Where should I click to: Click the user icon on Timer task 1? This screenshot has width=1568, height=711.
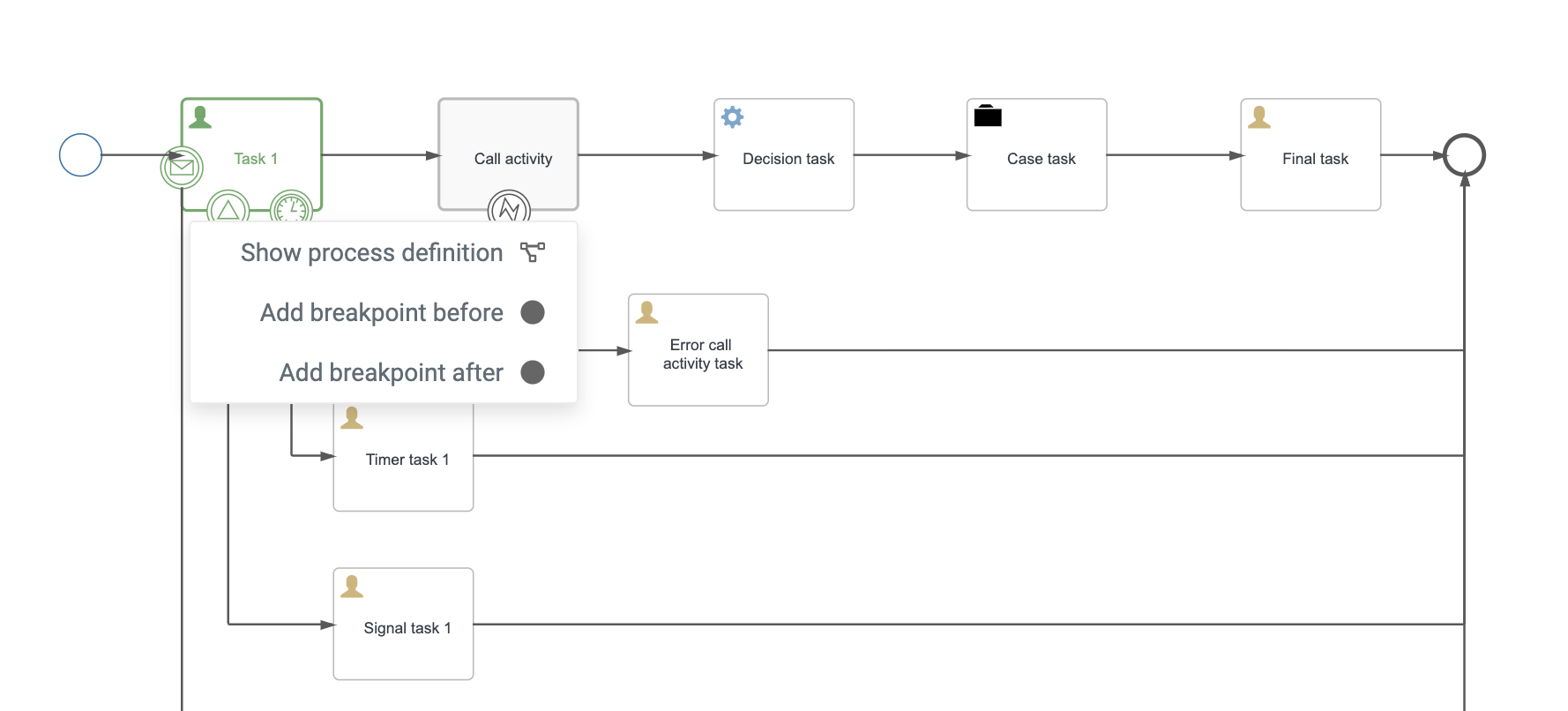point(352,416)
